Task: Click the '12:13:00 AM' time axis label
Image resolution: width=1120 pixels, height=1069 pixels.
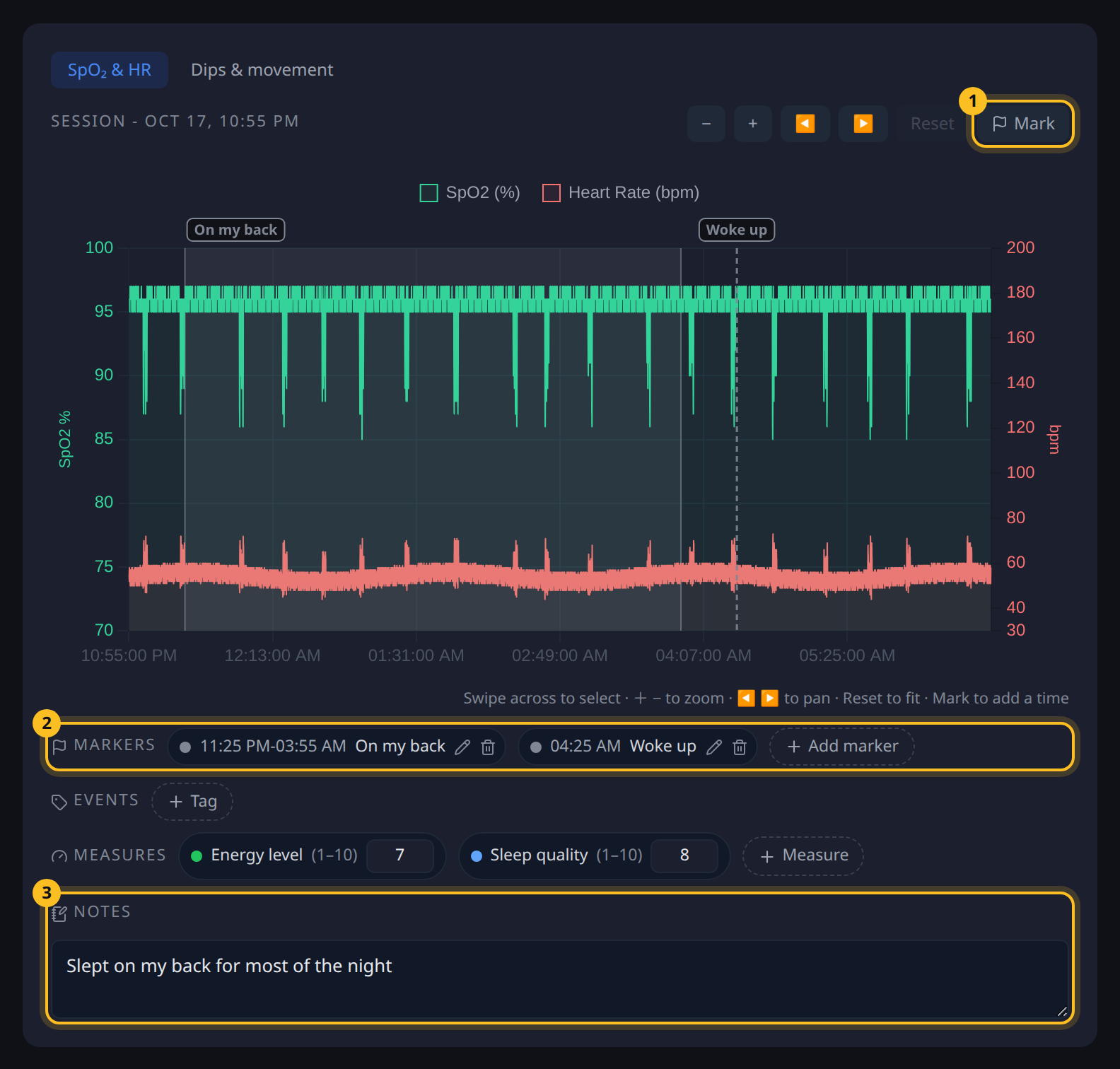Action: pos(272,655)
